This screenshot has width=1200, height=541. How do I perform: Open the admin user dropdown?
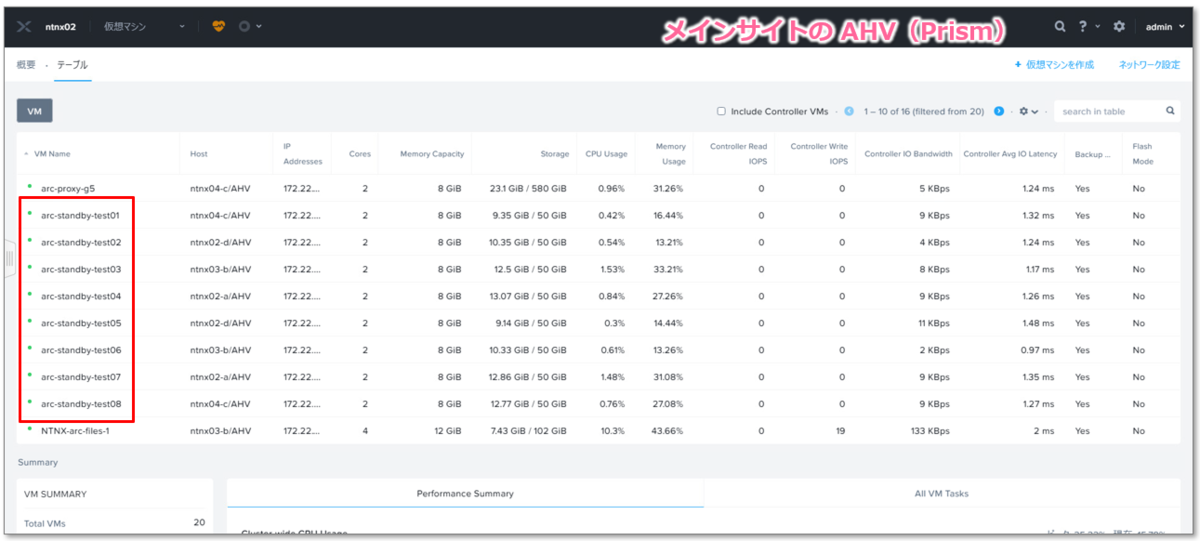[1163, 27]
